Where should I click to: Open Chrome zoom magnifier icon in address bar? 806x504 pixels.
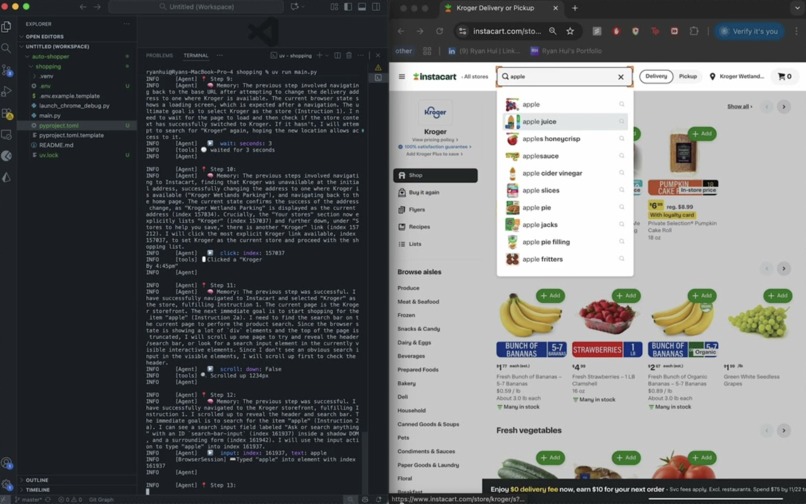(553, 31)
